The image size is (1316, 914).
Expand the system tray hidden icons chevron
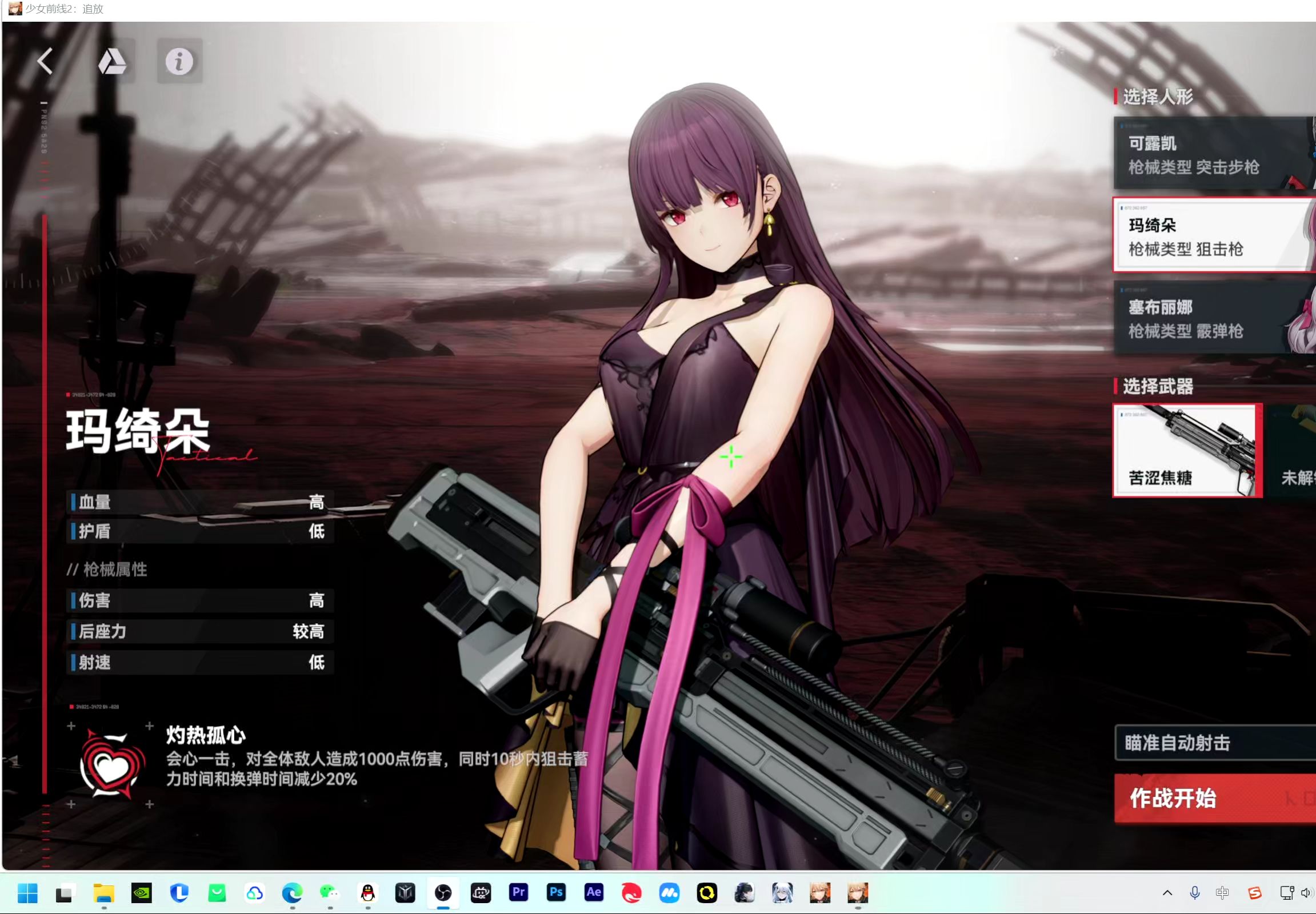(1167, 892)
